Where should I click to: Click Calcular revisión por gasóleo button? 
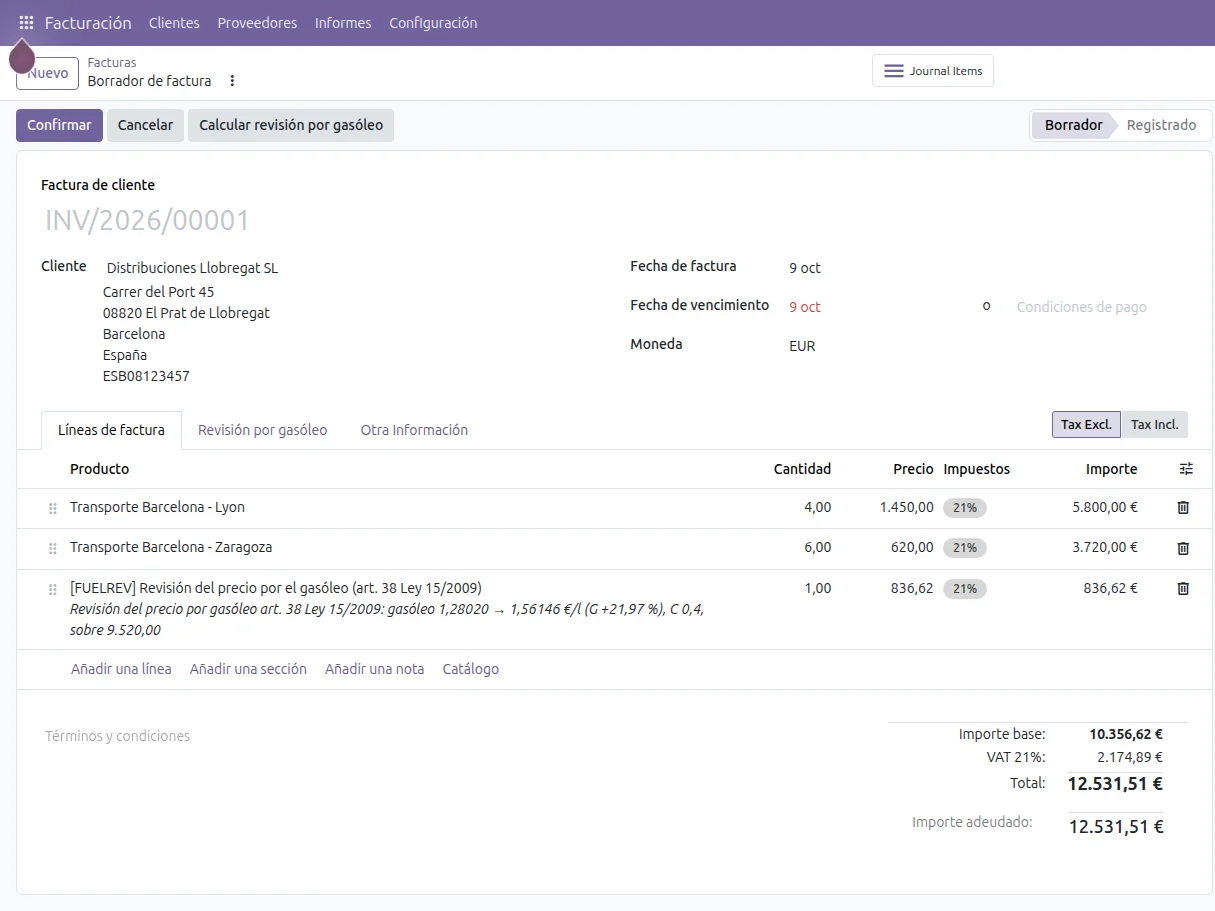291,125
